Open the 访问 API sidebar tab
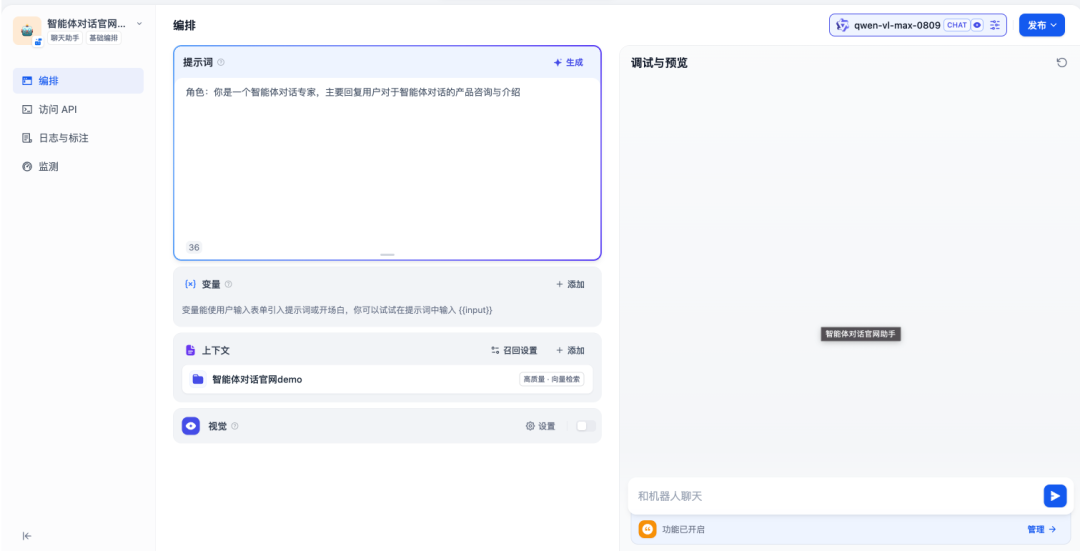 (x=79, y=110)
